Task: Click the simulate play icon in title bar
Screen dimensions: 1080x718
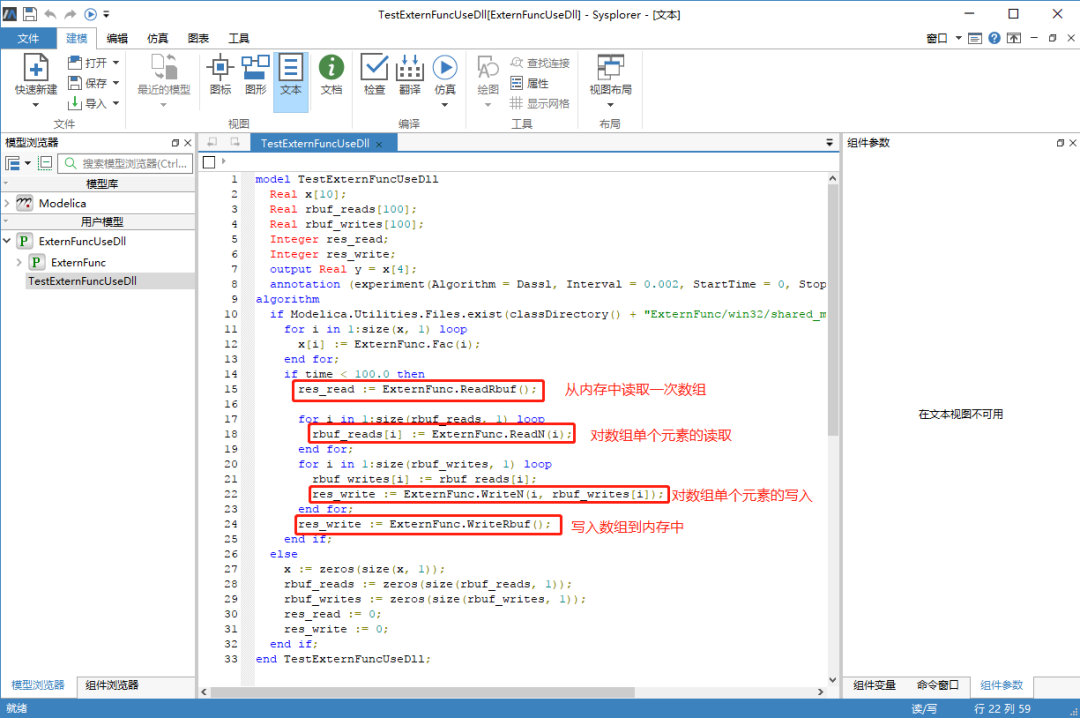Action: pos(90,14)
